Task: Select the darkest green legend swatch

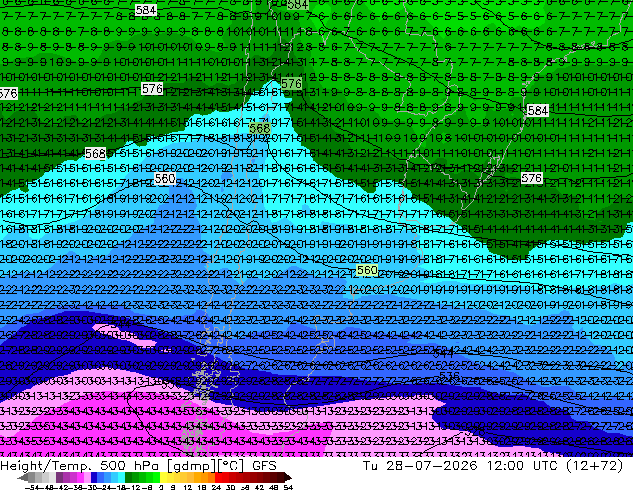Action: pos(128,477)
